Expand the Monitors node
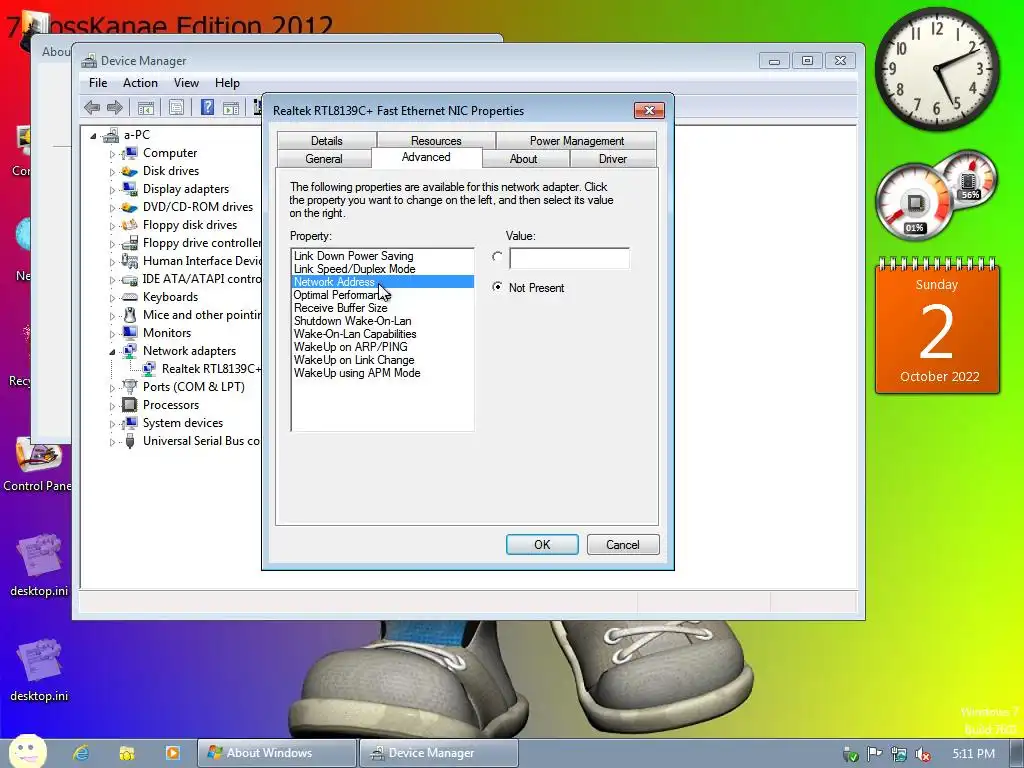This screenshot has height=768, width=1024. coord(112,334)
